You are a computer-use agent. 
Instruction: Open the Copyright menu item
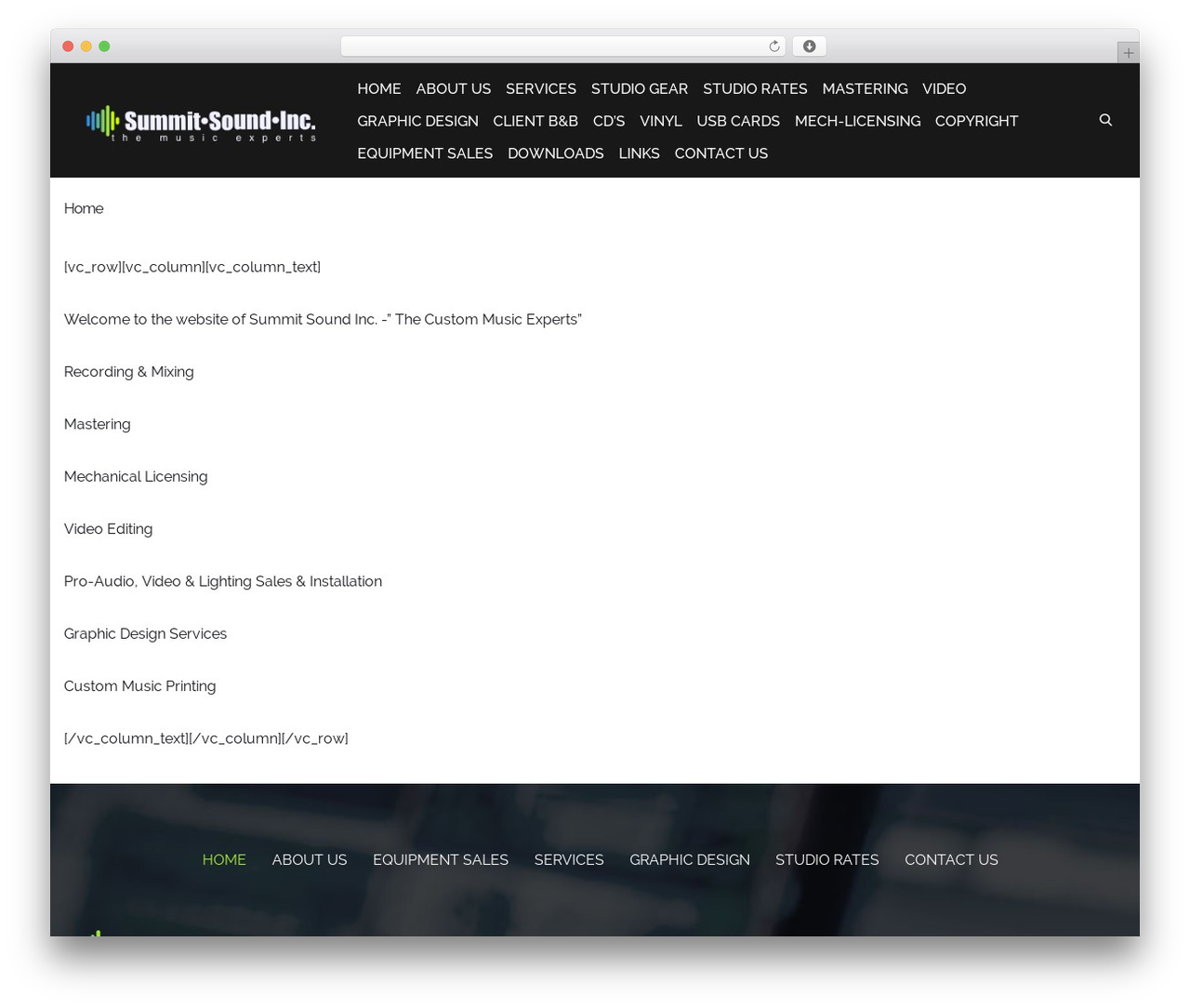(976, 121)
